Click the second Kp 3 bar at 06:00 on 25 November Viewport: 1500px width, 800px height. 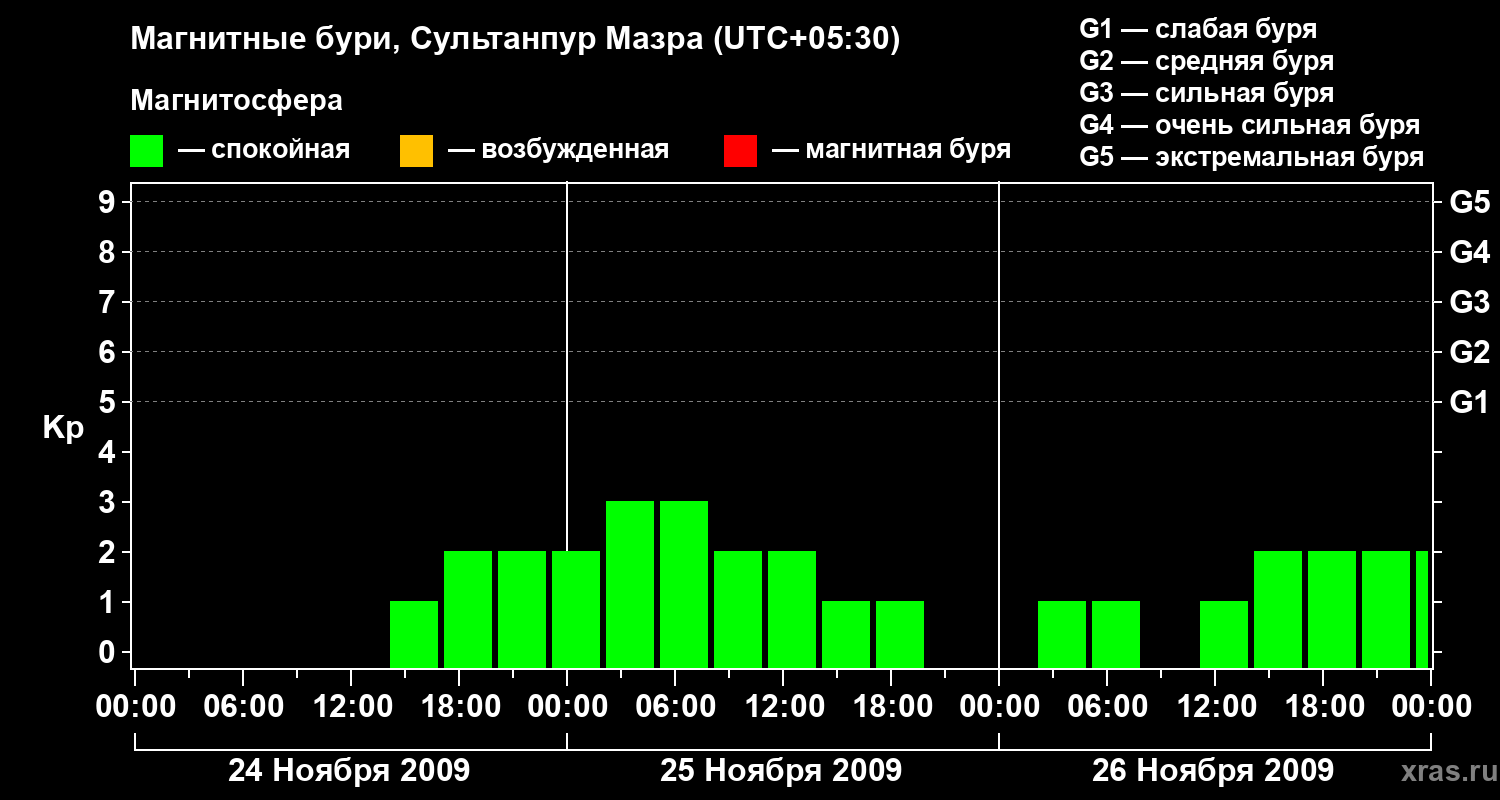coord(684,584)
